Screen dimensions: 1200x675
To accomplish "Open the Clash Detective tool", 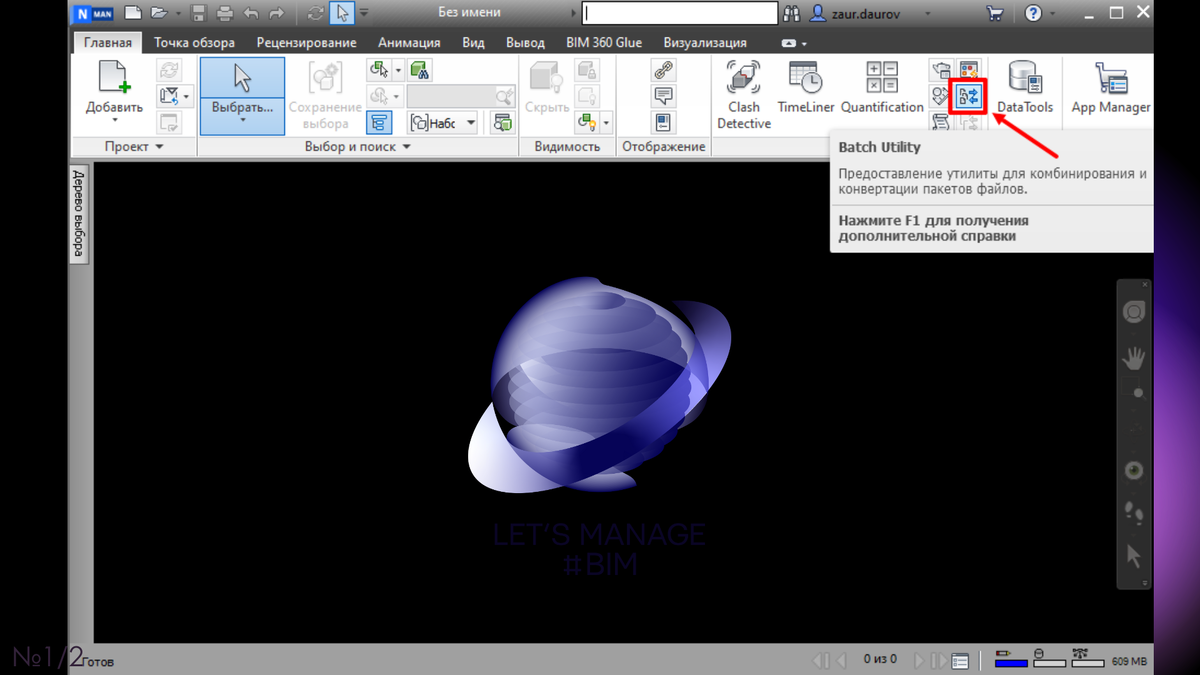I will tap(744, 95).
